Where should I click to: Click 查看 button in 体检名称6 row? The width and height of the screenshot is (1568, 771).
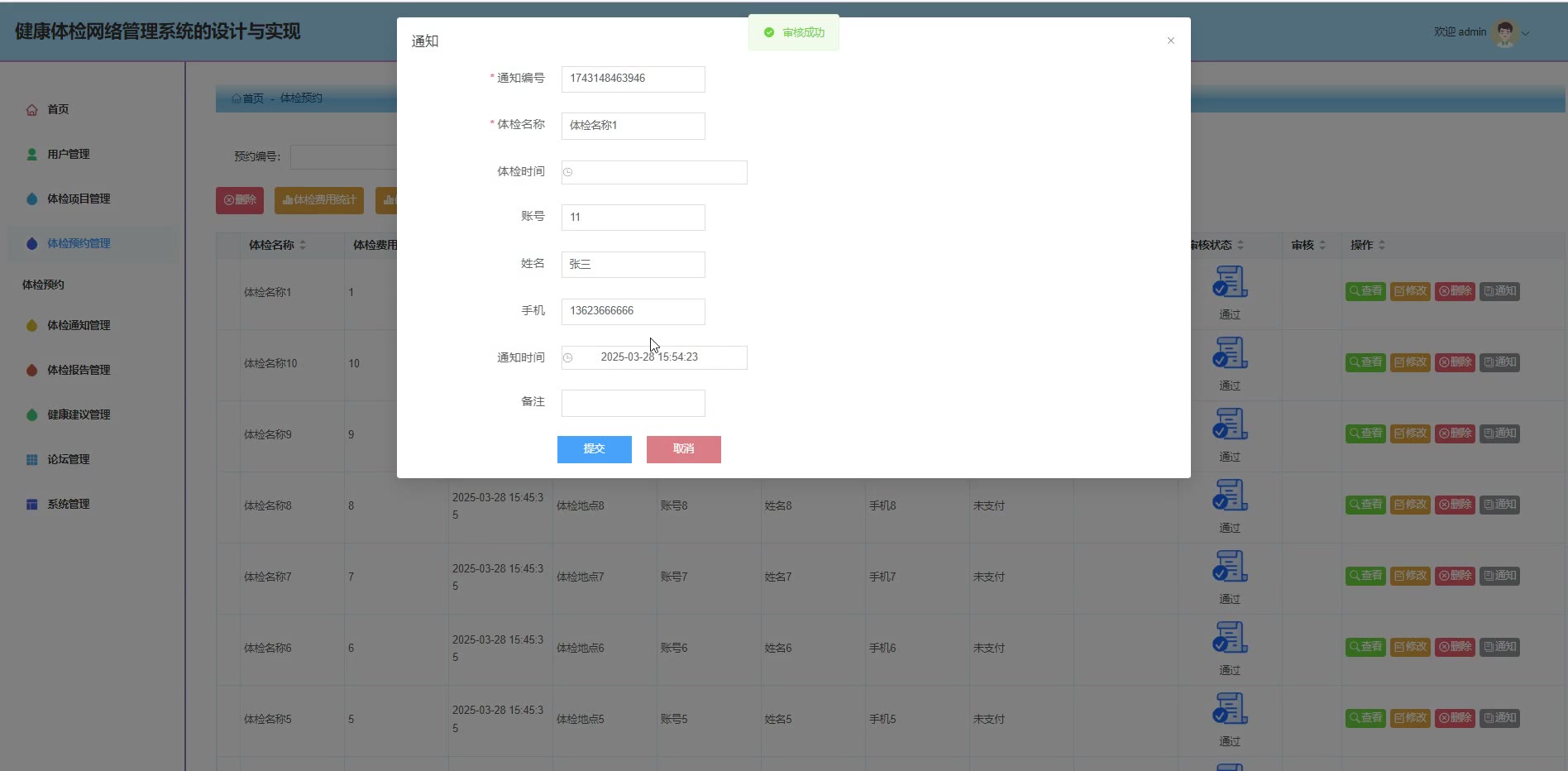1365,647
